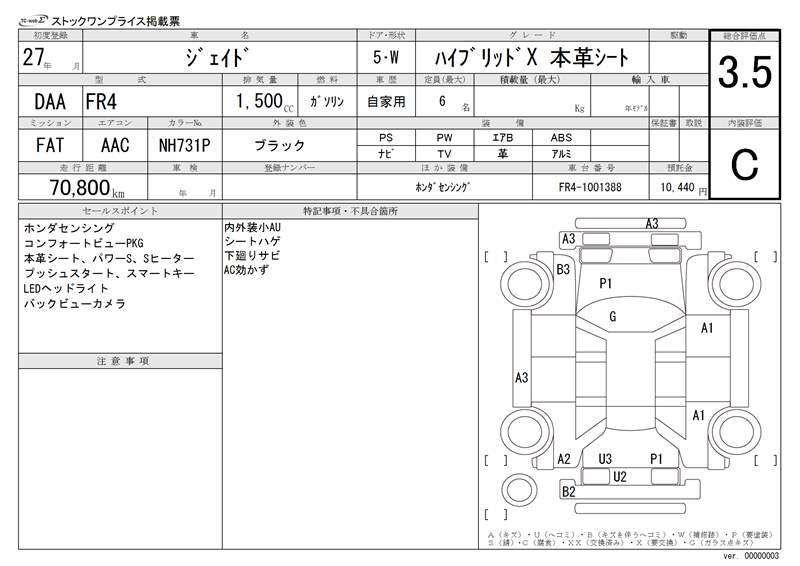Click the G mark on the windshield
800x566 pixels.
[x=613, y=316]
